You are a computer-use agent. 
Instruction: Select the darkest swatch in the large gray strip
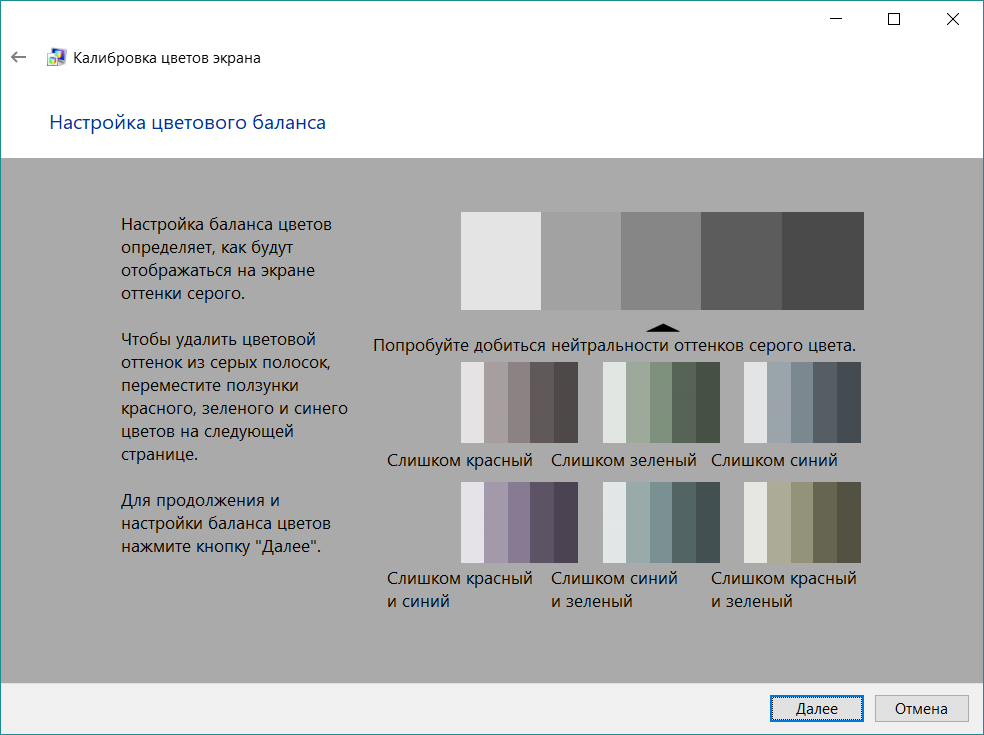pyautogui.click(x=822, y=261)
